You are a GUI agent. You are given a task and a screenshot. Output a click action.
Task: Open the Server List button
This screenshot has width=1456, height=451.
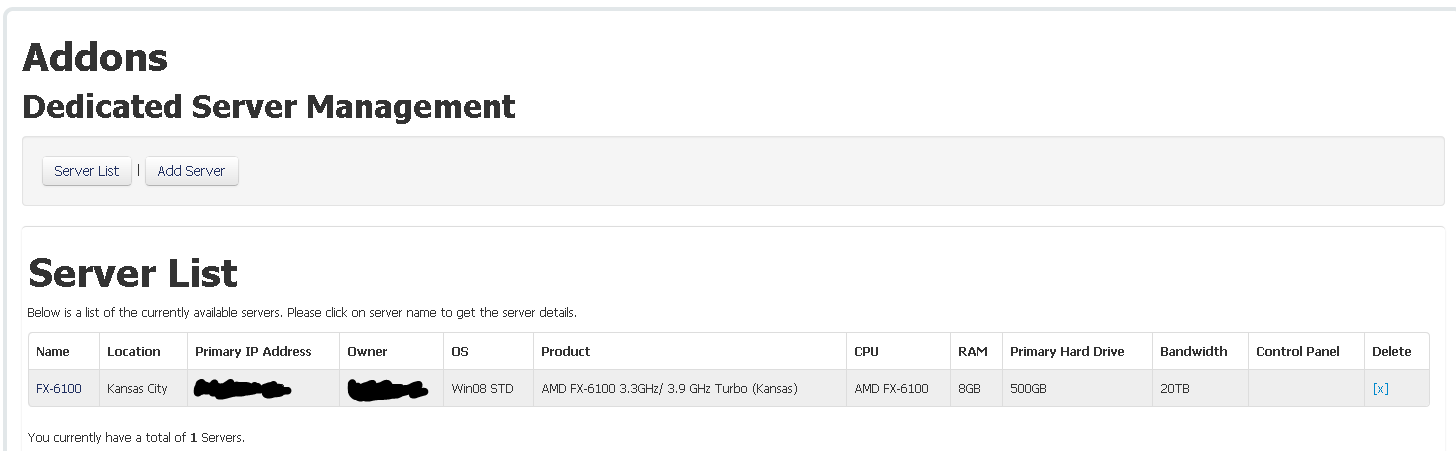[x=87, y=171]
